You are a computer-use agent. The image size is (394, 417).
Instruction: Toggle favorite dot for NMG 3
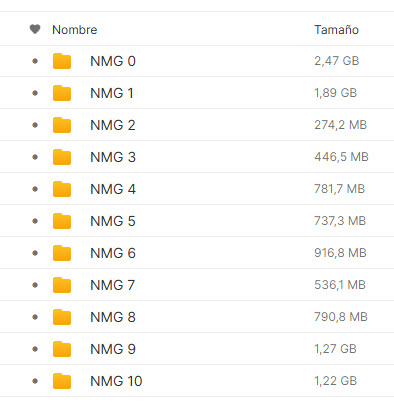tap(35, 157)
